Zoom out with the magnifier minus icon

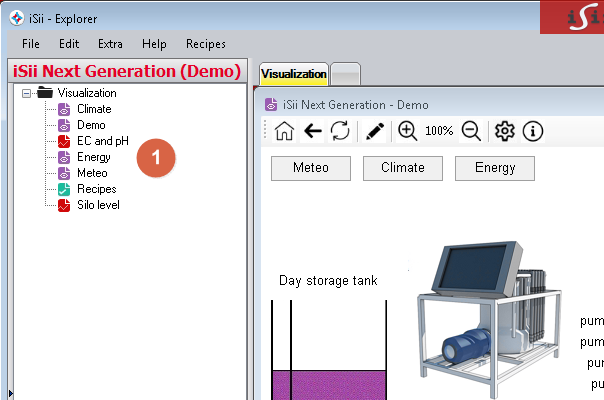pos(471,131)
